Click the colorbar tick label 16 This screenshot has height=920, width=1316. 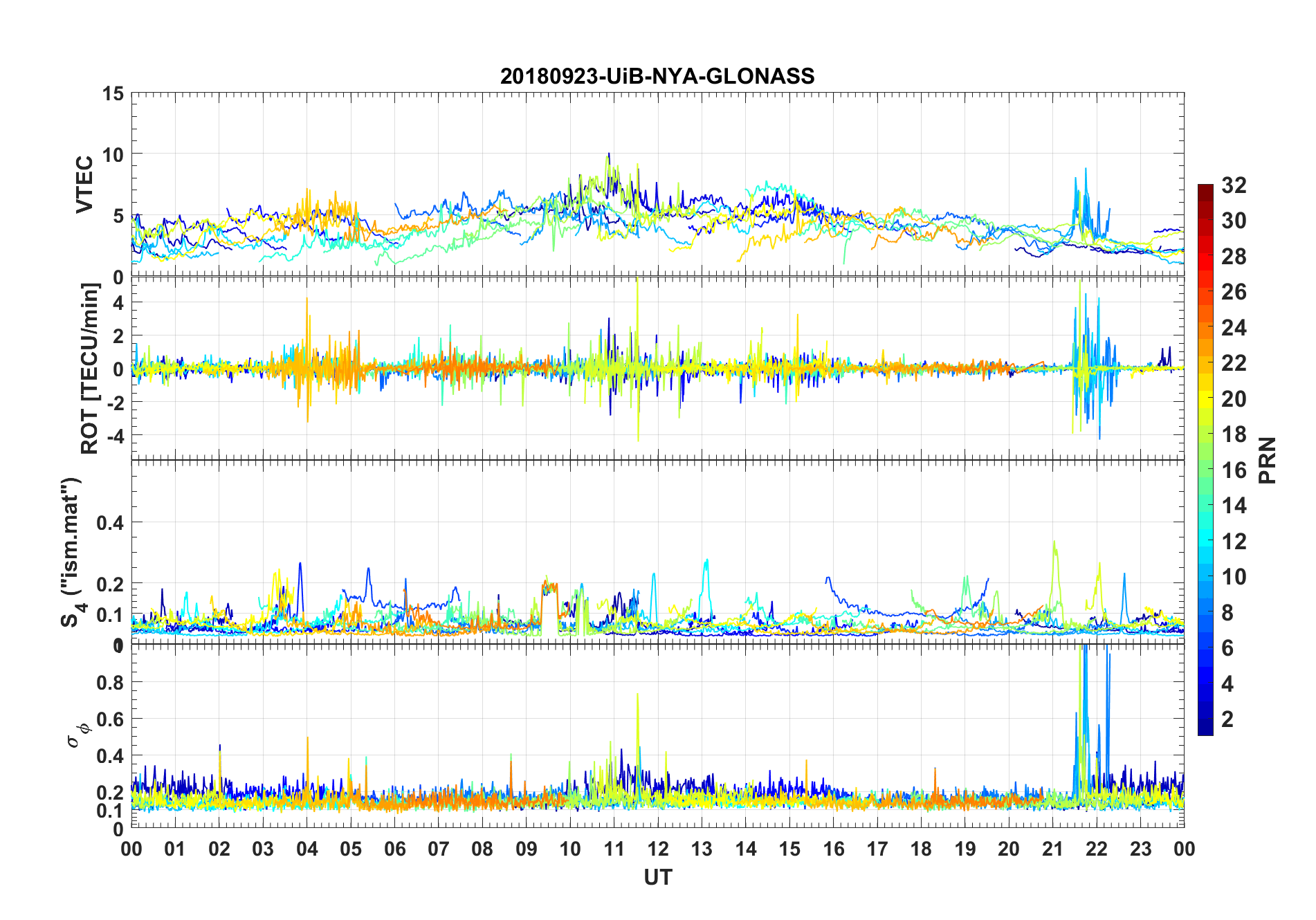pyautogui.click(x=1234, y=470)
